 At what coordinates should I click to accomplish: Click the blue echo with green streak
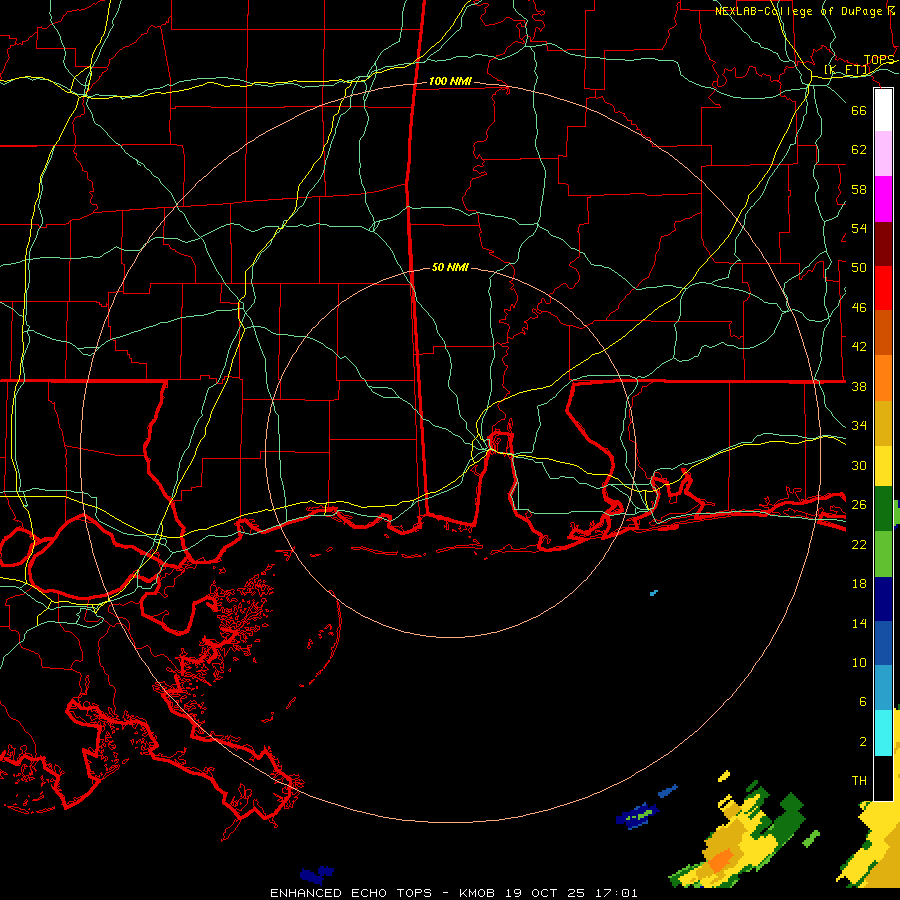pos(637,815)
